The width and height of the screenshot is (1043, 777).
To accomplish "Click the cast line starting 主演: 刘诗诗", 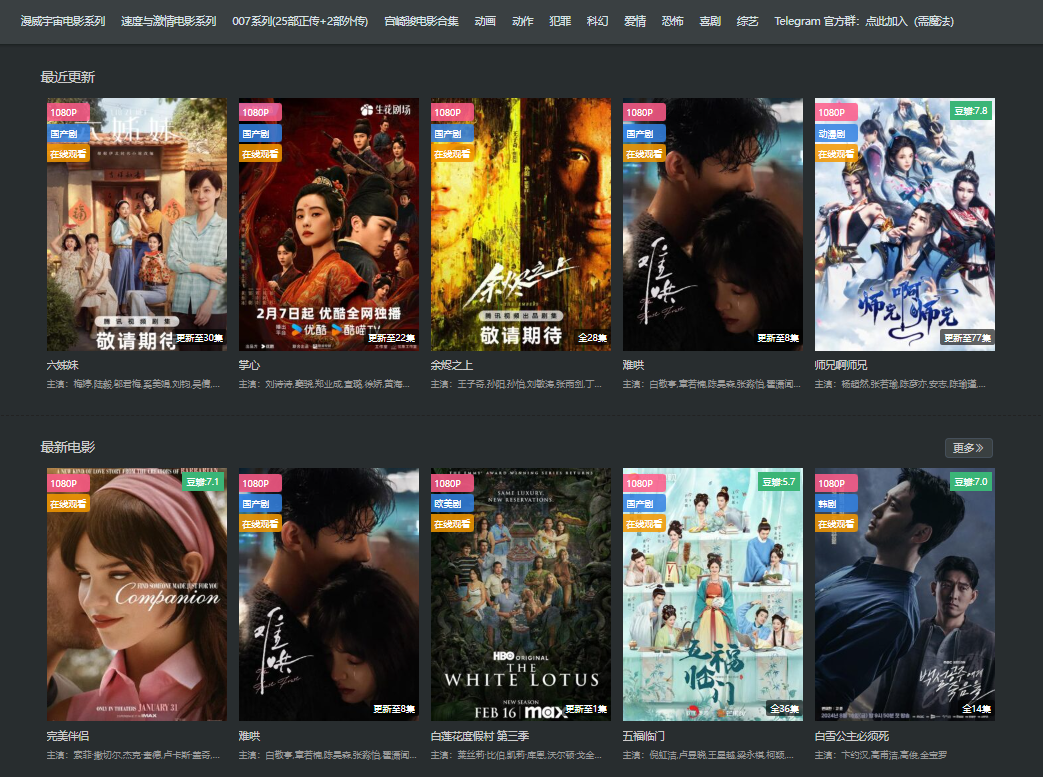I will (324, 384).
